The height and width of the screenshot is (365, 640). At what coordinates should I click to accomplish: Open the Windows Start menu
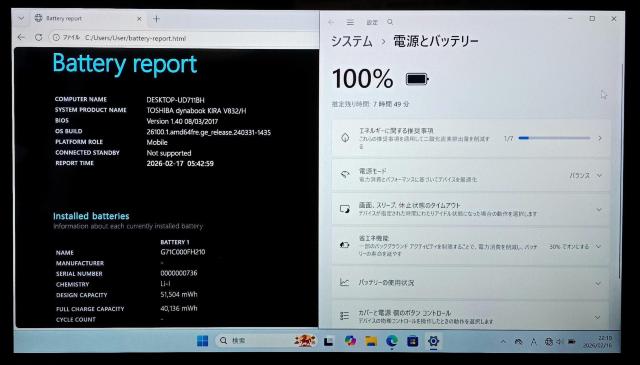(202, 341)
